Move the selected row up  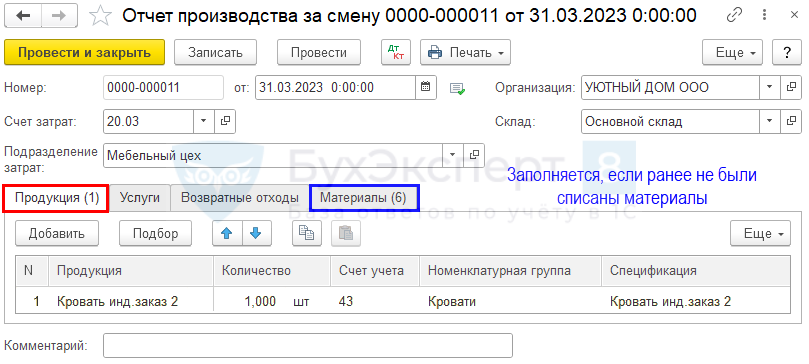pyautogui.click(x=226, y=234)
